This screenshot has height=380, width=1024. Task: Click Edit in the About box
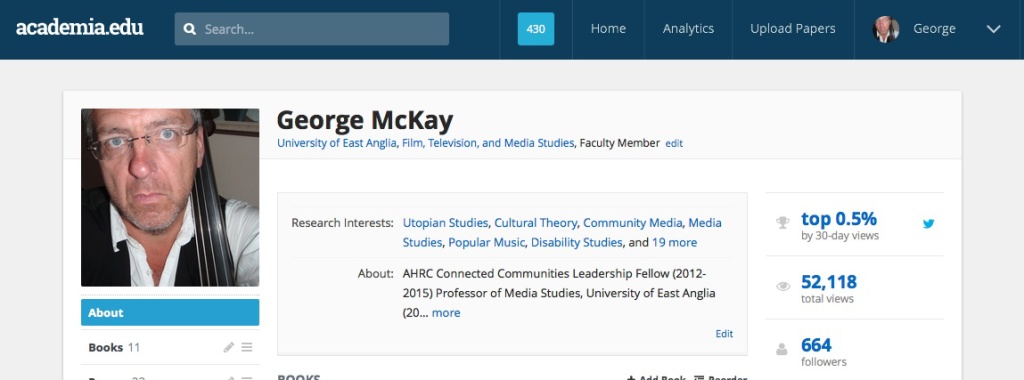724,334
